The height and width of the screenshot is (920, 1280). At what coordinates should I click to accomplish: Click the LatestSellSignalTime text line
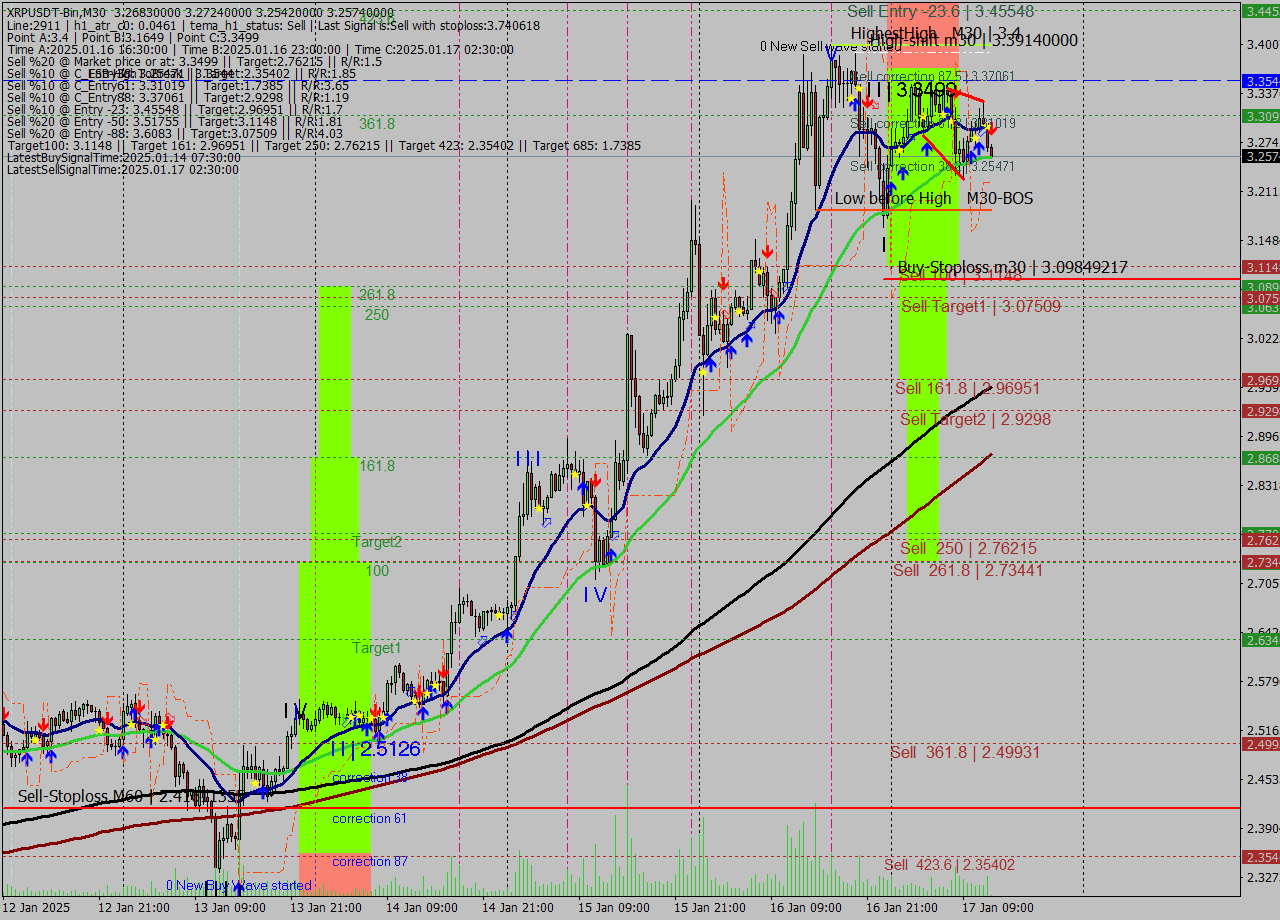click(122, 169)
